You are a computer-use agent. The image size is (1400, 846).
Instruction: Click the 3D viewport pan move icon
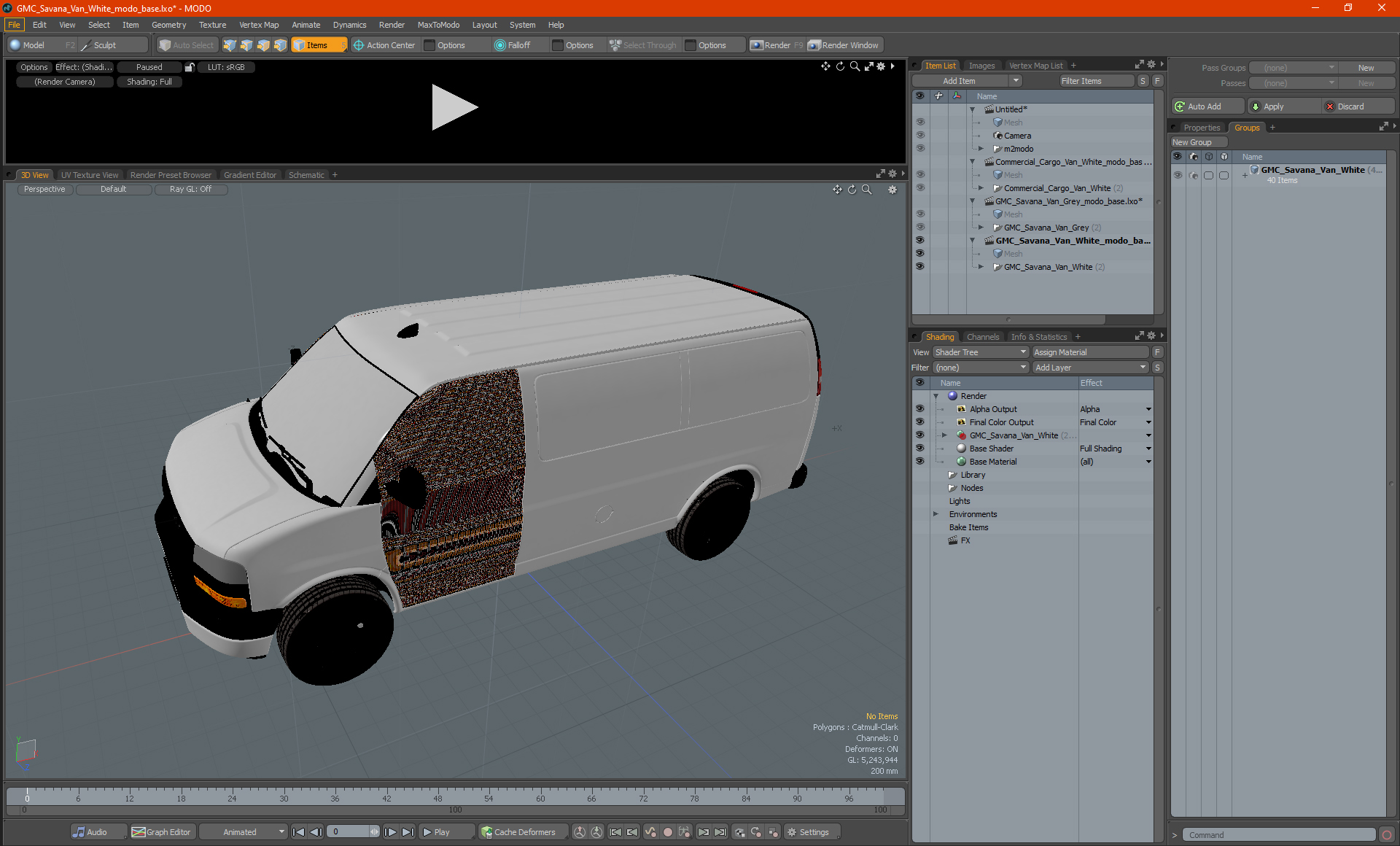(837, 190)
